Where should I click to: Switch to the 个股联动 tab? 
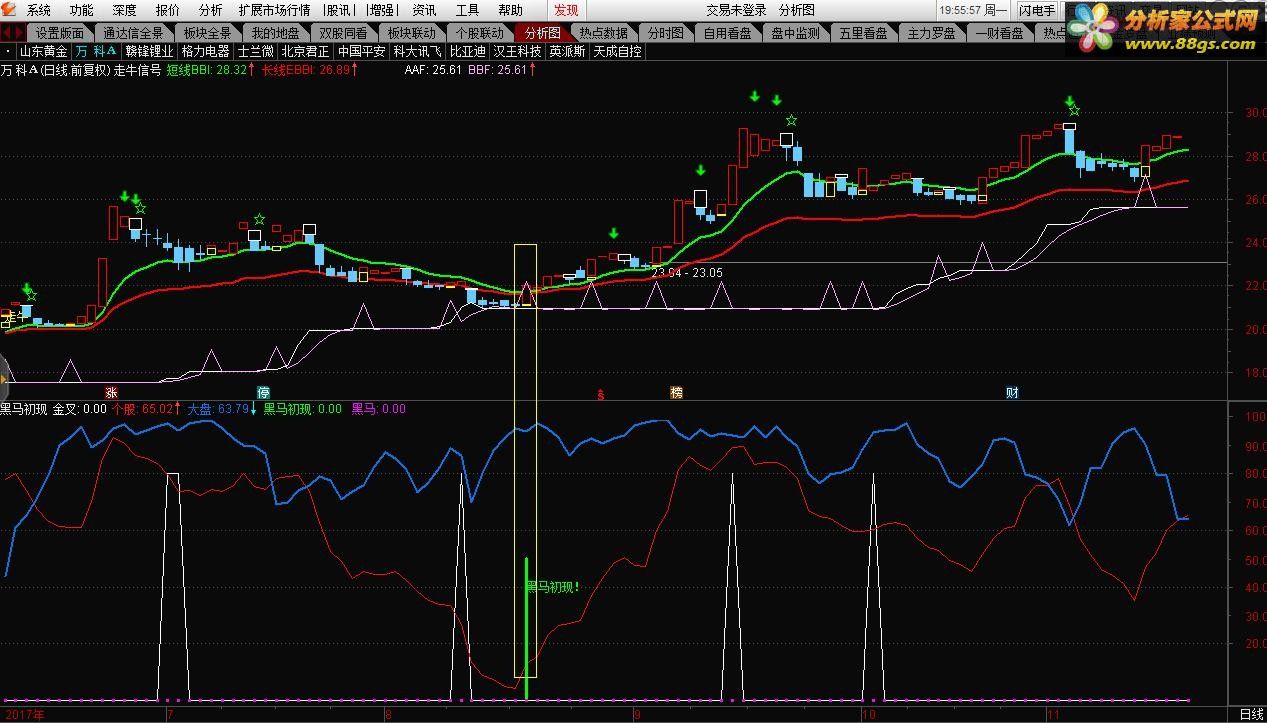[479, 33]
